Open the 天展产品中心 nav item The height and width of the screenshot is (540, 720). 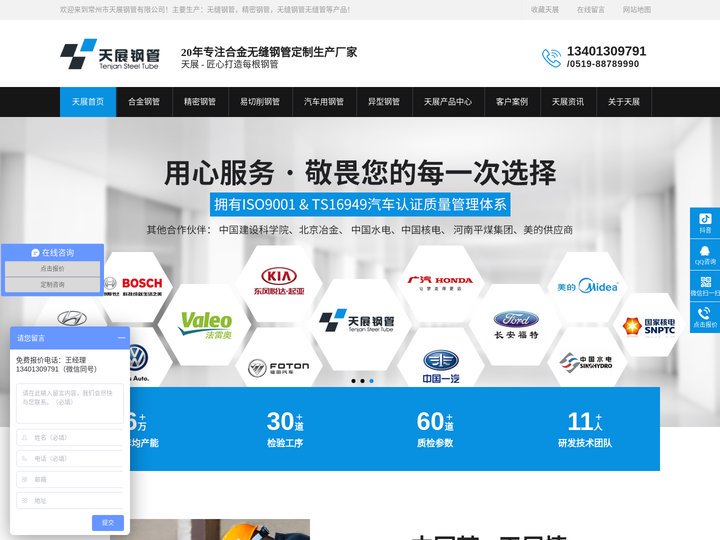(448, 101)
